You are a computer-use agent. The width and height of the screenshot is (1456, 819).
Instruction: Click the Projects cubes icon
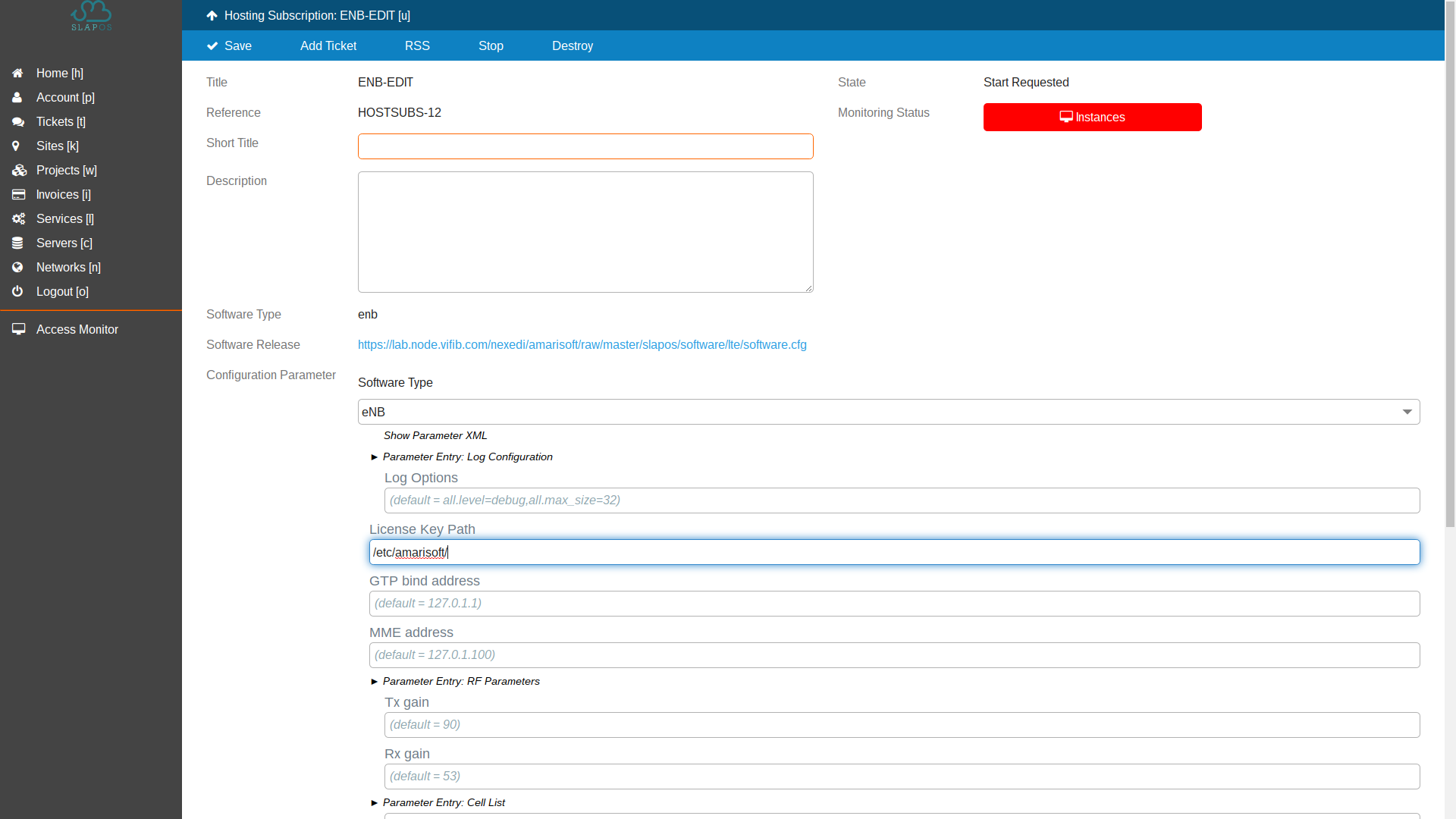[19, 171]
